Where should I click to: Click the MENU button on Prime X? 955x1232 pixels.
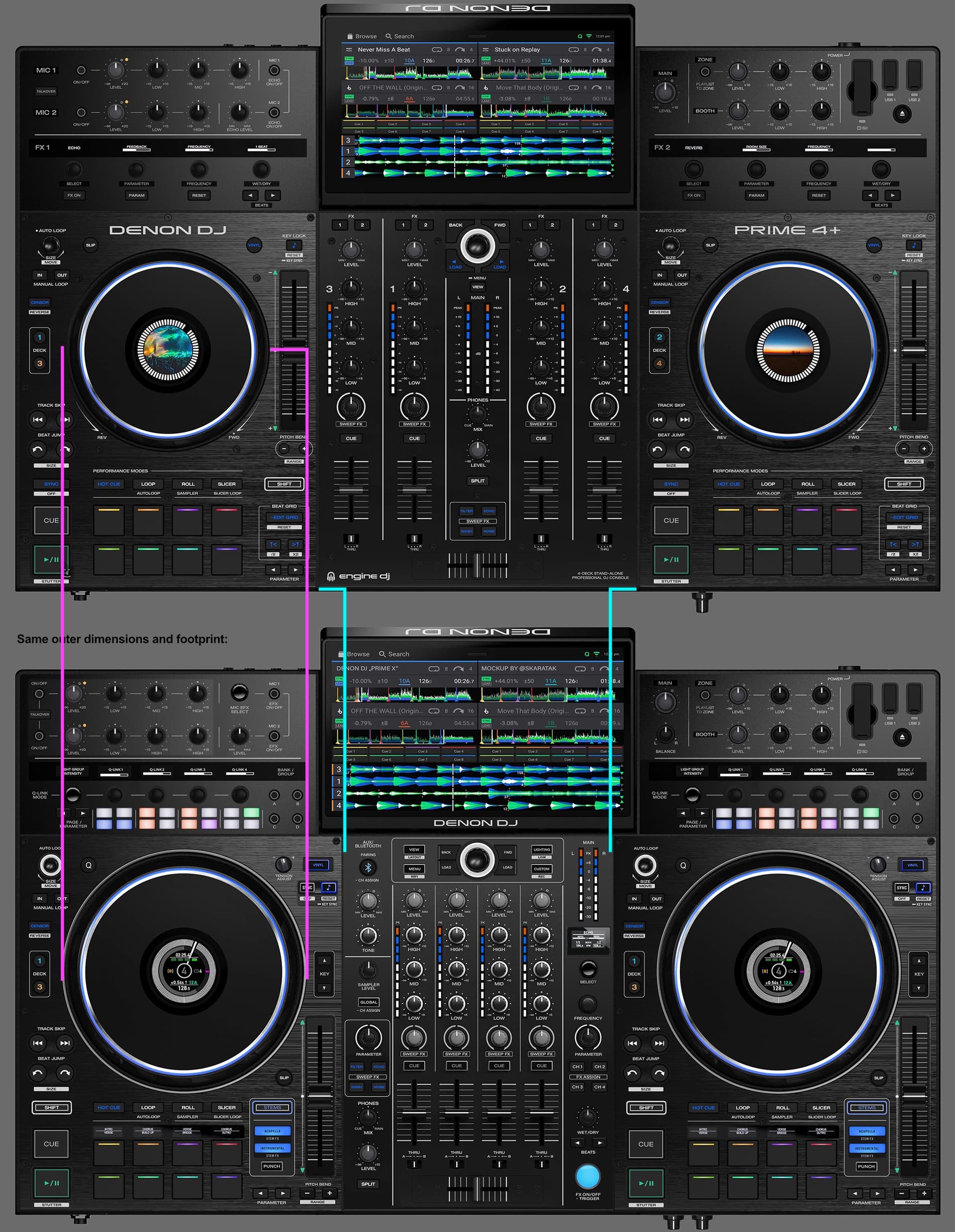[x=414, y=869]
